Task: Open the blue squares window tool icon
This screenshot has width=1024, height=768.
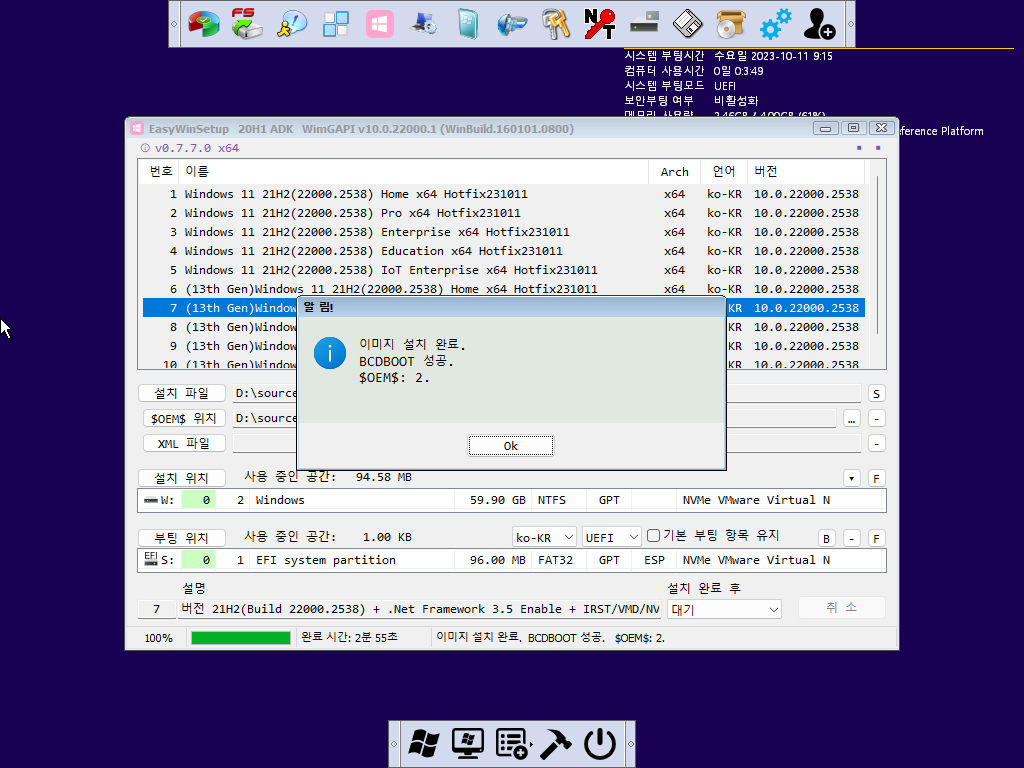Action: [336, 24]
